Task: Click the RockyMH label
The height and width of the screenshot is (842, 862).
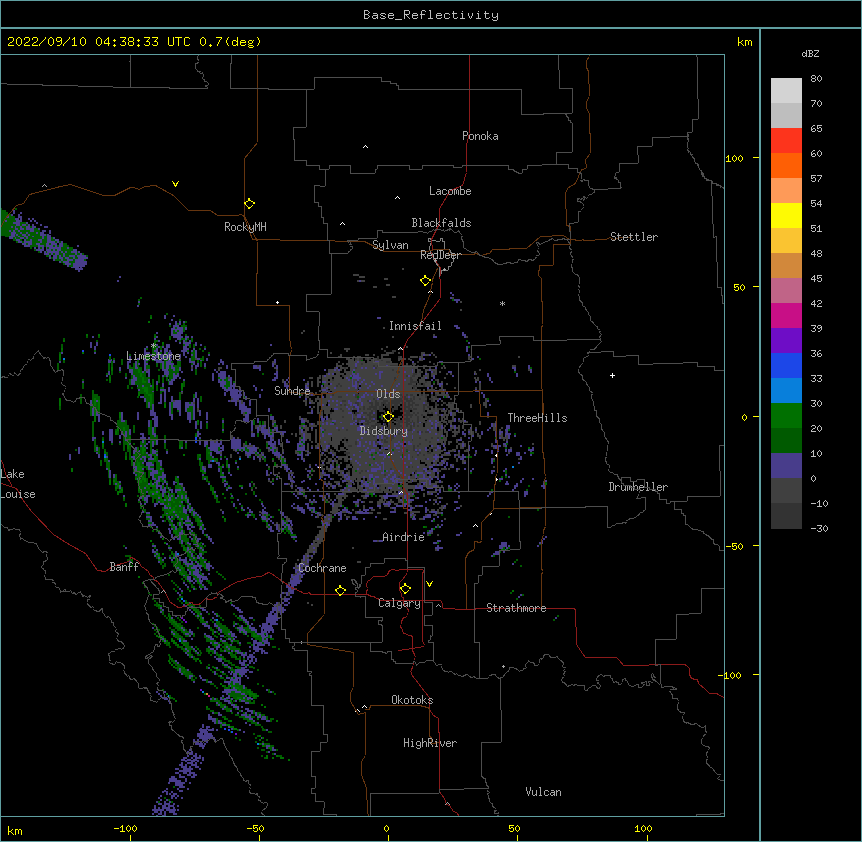Action: point(245,227)
